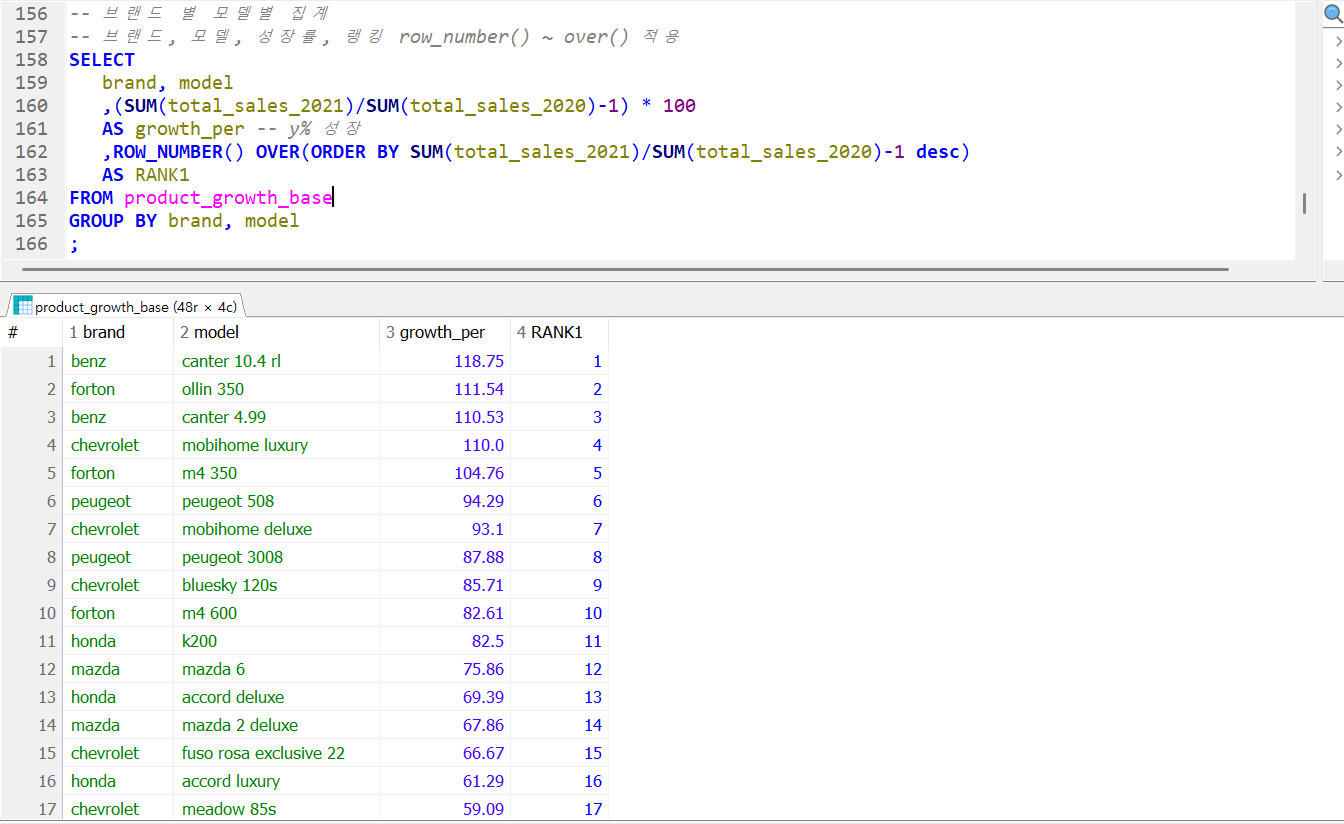Click the grid icon on result tab
The image size is (1344, 824).
[22, 306]
